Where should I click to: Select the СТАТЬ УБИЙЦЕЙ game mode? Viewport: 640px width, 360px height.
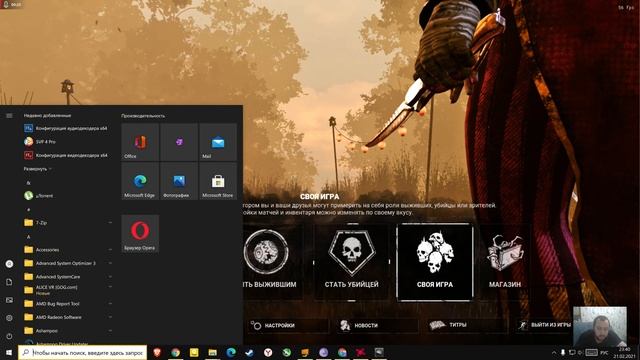[x=351, y=262]
